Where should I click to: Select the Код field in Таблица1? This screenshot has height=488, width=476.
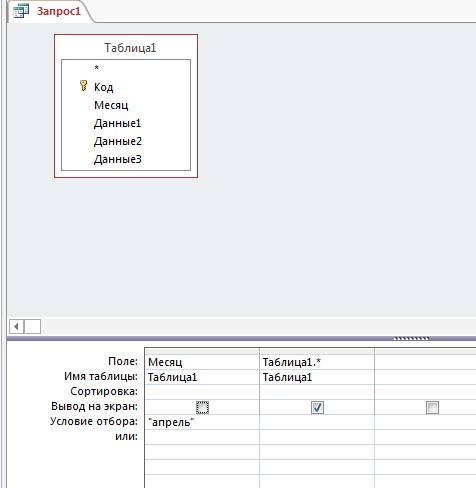104,87
